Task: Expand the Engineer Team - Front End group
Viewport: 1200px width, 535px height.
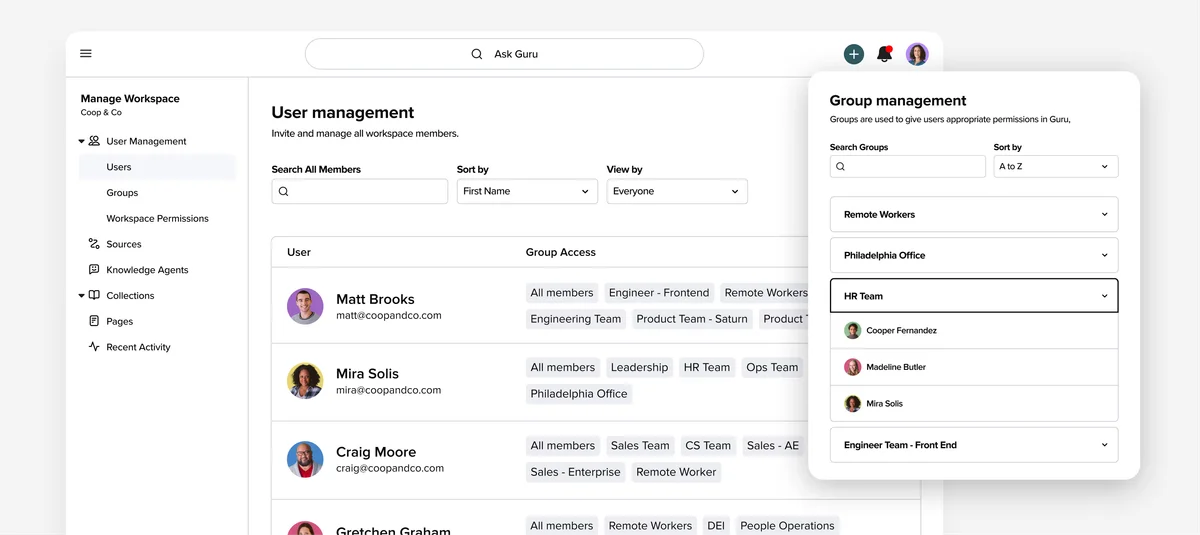Action: tap(974, 445)
